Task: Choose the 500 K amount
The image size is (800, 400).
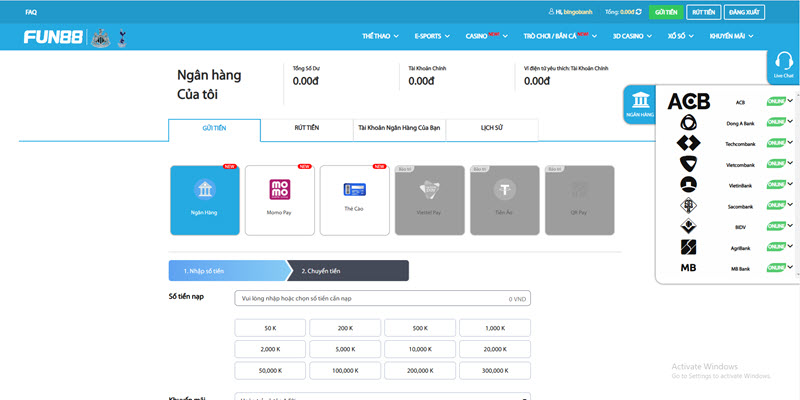Action: click(420, 328)
